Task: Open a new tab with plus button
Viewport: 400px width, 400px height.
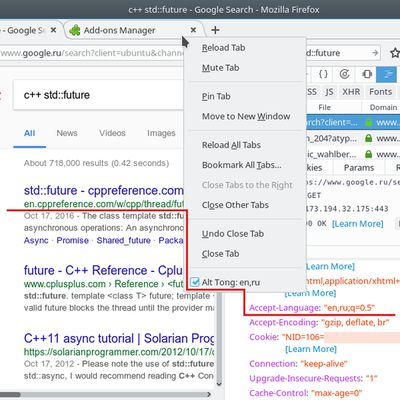Action: (x=215, y=30)
